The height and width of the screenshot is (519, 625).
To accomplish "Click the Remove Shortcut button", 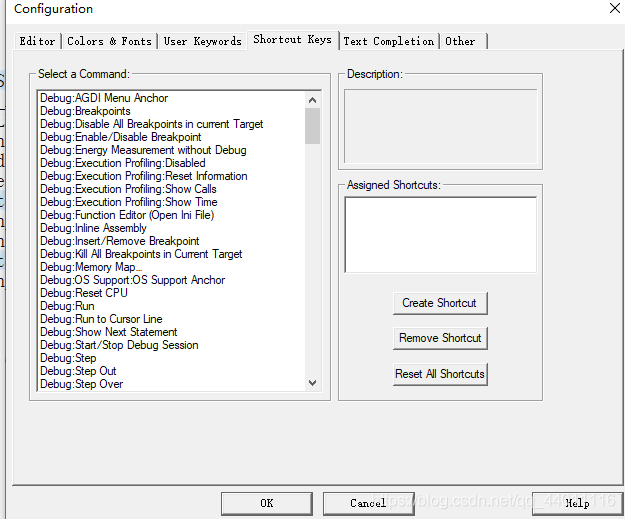I will (x=440, y=338).
